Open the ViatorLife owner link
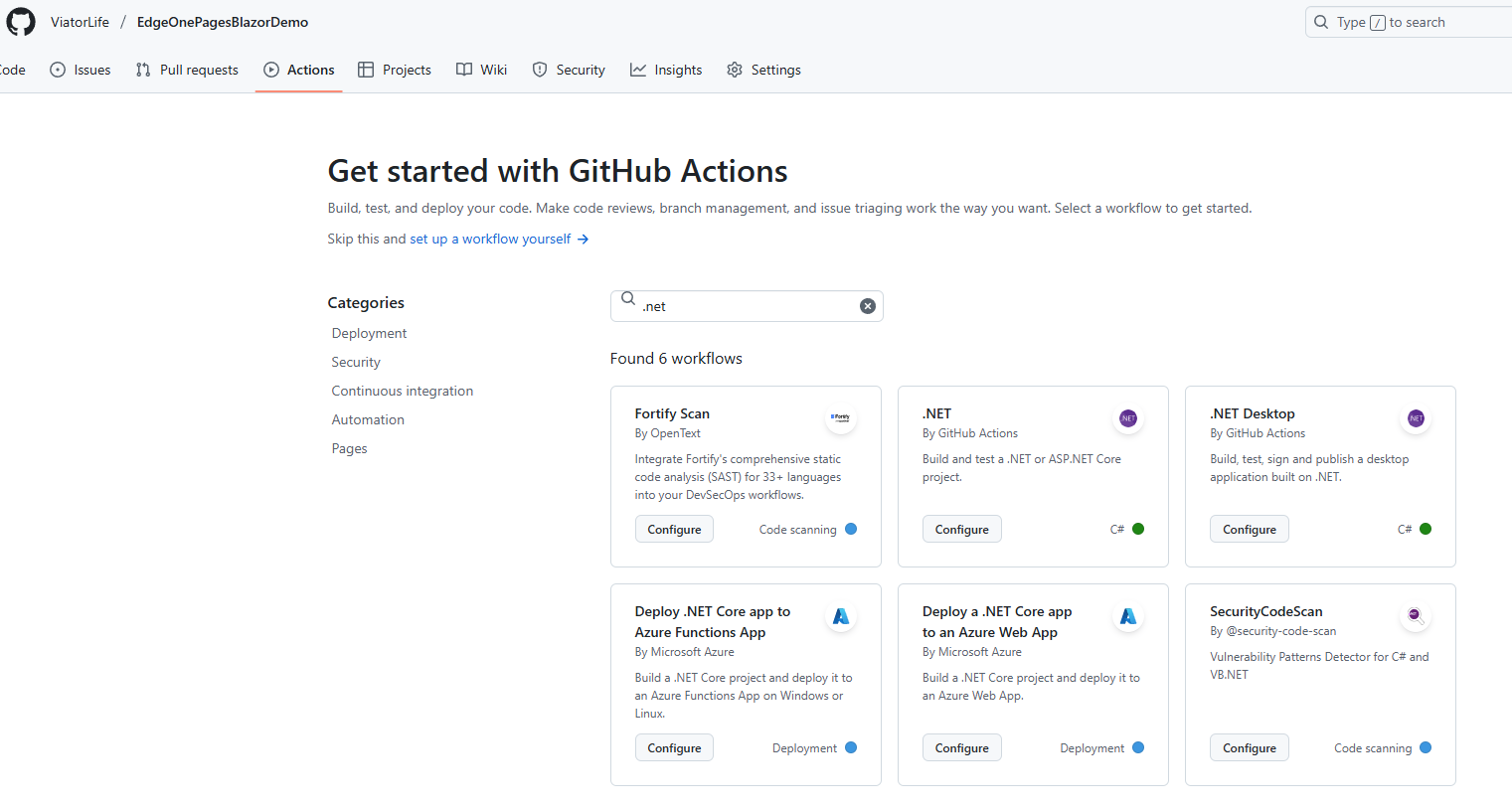The height and width of the screenshot is (809, 1512). 81,22
